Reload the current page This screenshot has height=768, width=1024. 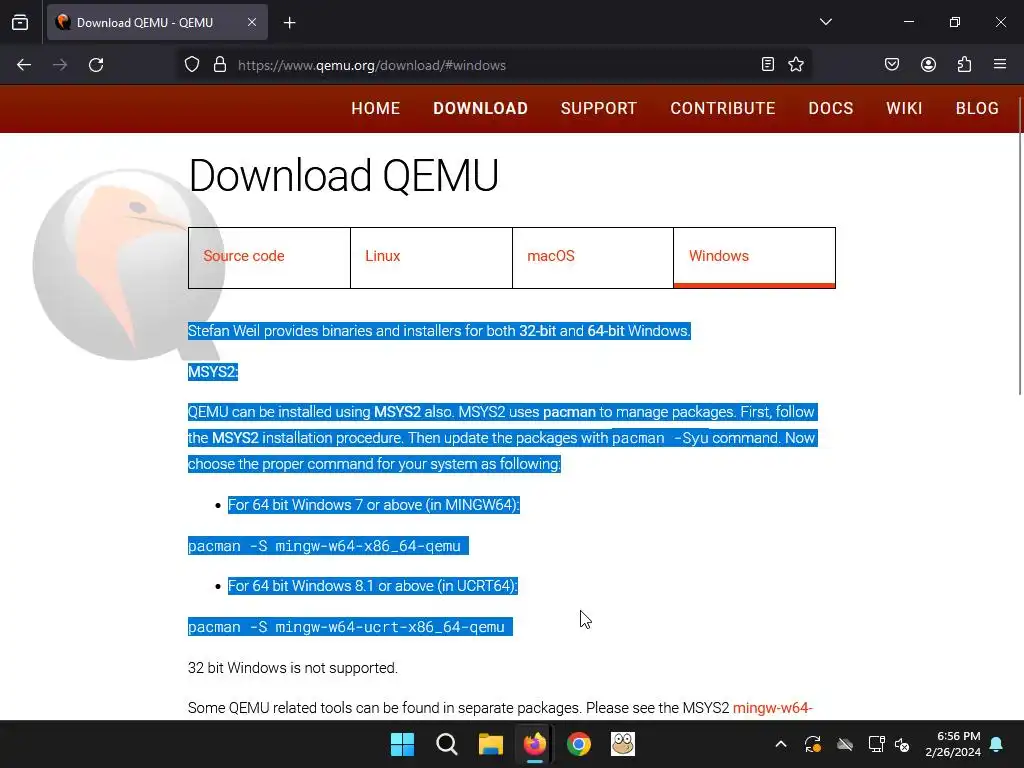tap(96, 65)
